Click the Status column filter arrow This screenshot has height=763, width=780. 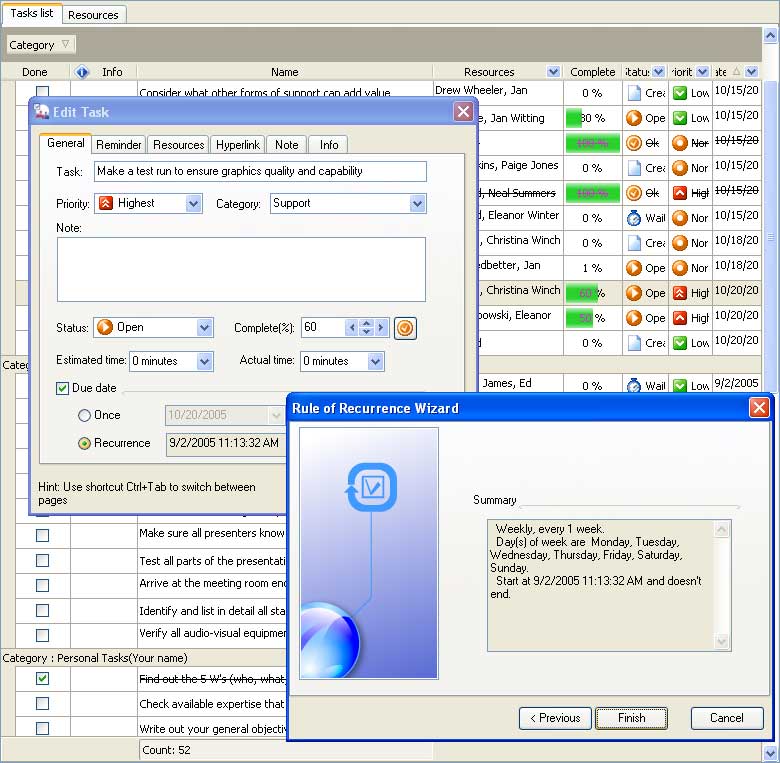[658, 72]
